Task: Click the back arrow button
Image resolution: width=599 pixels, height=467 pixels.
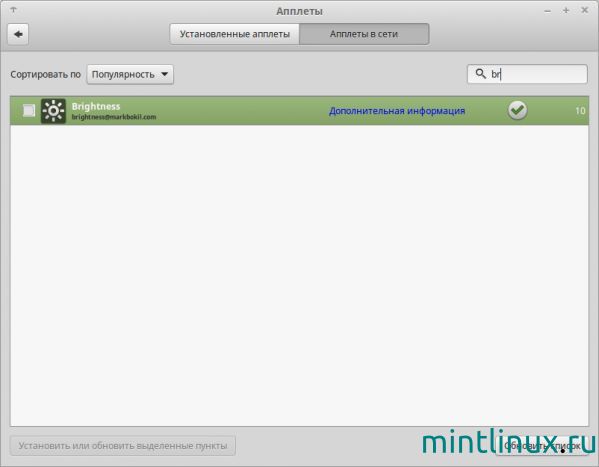Action: pyautogui.click(x=18, y=34)
